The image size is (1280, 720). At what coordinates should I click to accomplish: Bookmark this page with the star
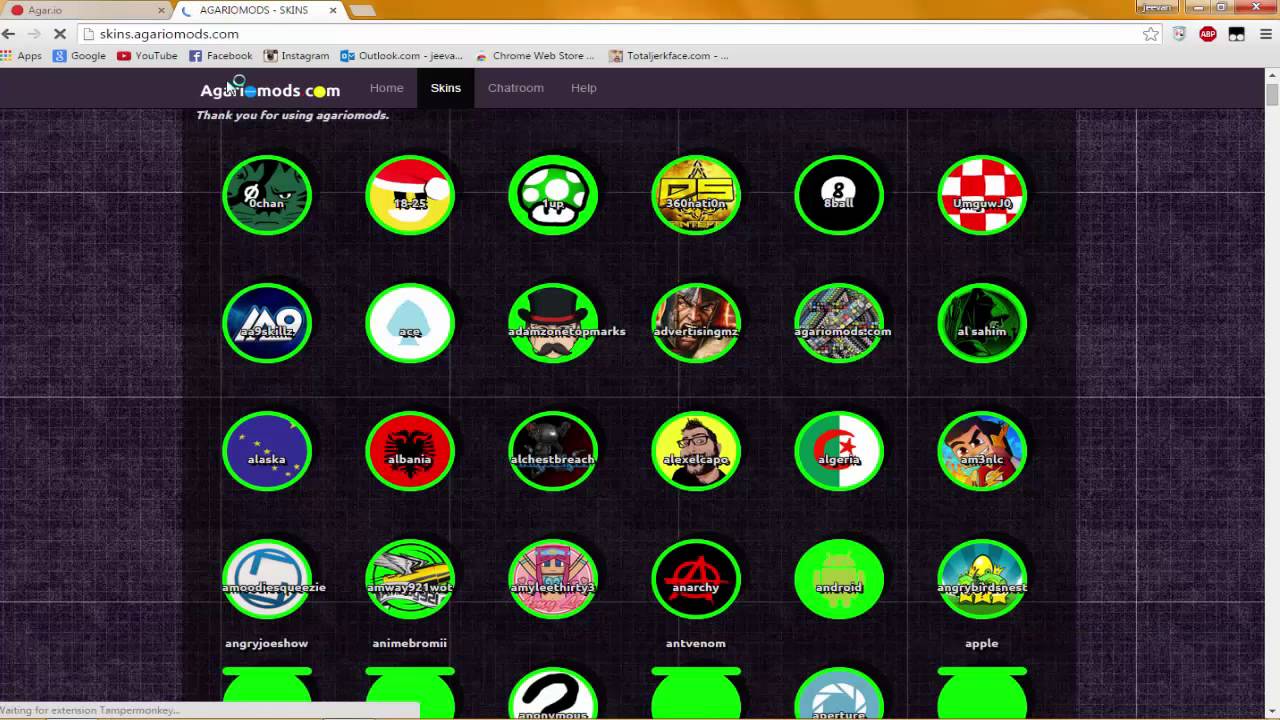[x=1151, y=34]
